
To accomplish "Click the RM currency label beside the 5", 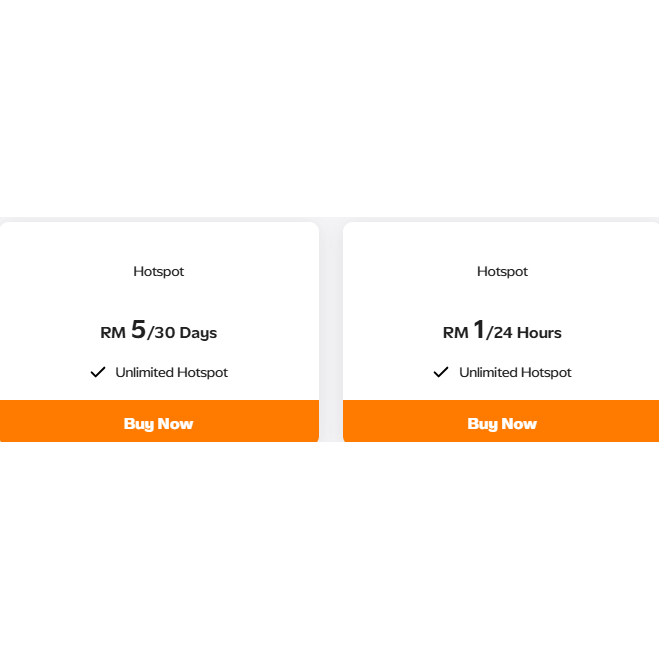I will (112, 333).
